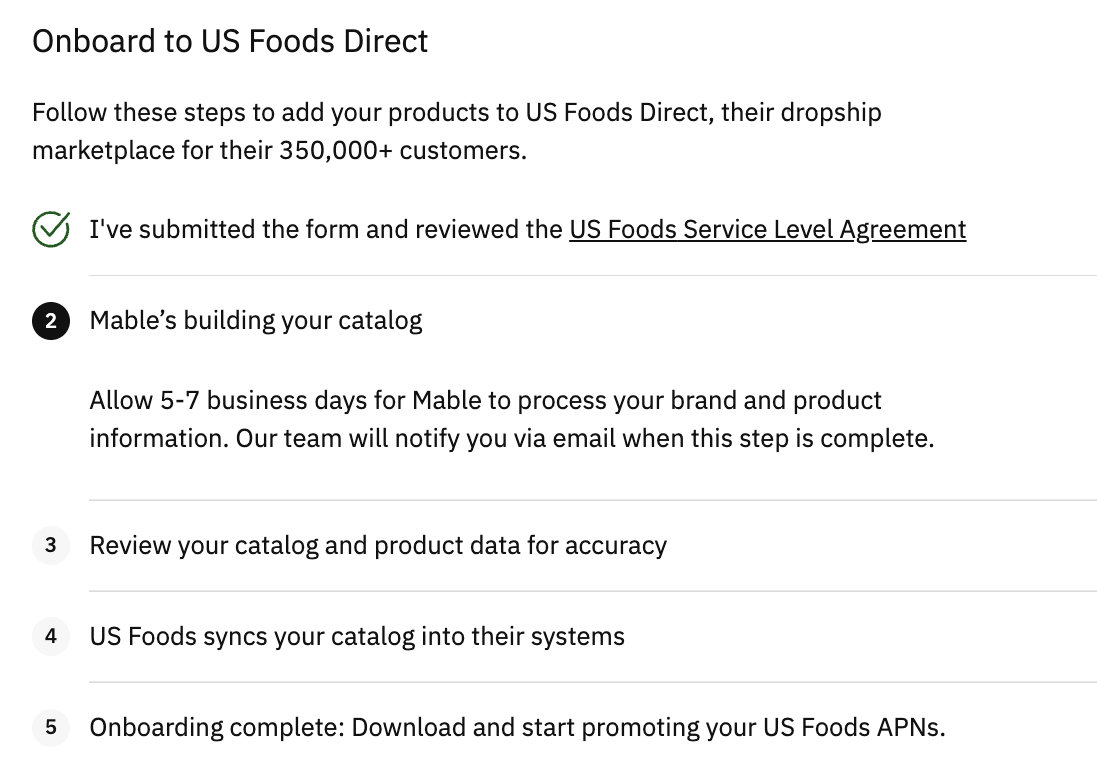Expand "US Foods syncs your catalog" step

357,637
